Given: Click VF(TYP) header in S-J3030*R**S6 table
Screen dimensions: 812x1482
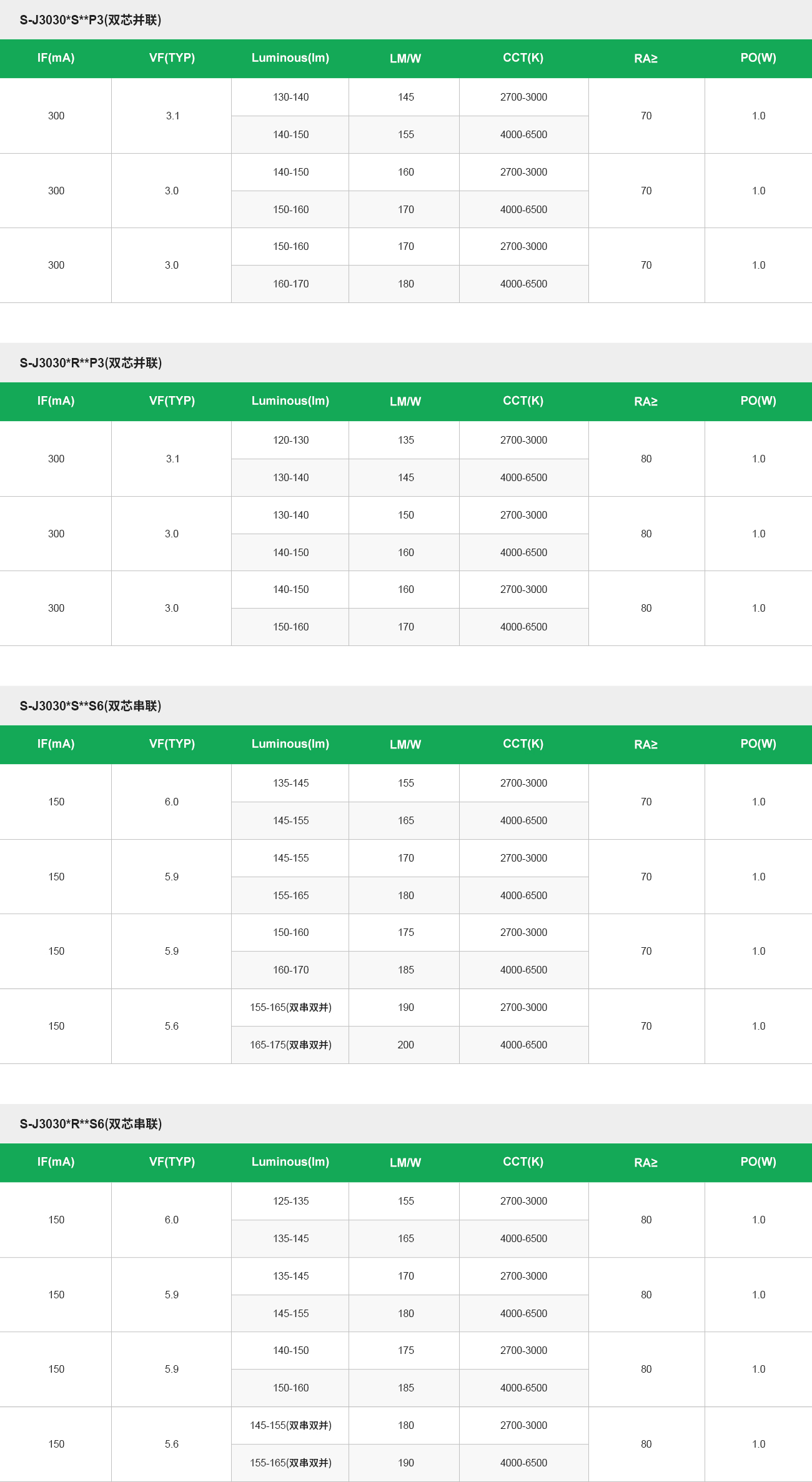Looking at the screenshot, I should [172, 1162].
